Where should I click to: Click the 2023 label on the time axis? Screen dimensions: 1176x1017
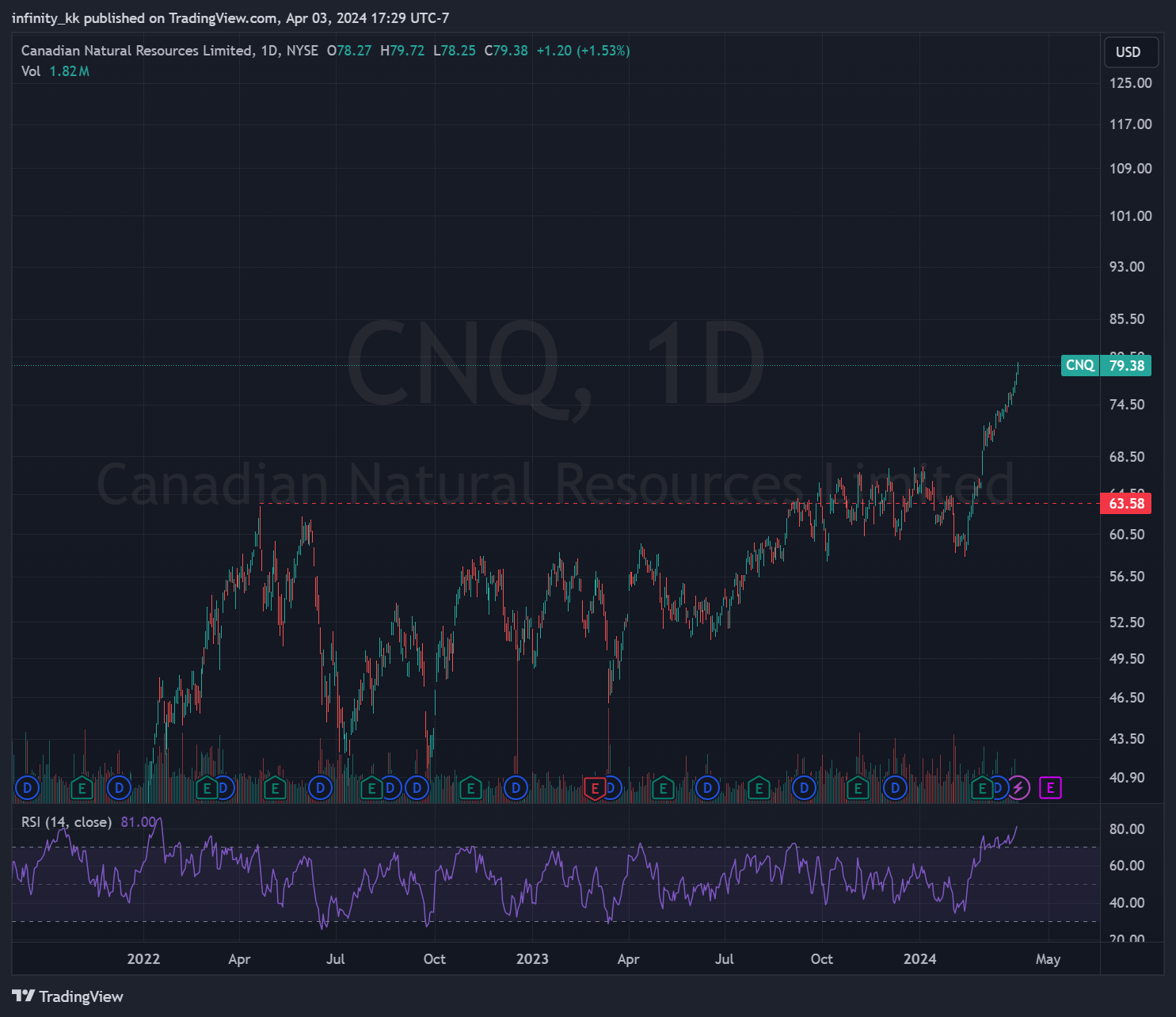click(532, 959)
